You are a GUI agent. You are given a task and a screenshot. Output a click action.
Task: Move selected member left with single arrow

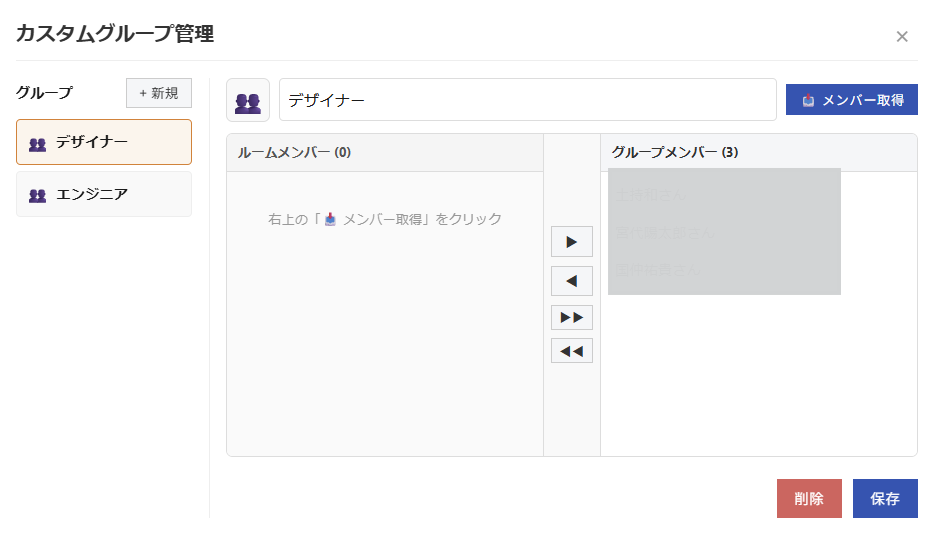coord(571,281)
